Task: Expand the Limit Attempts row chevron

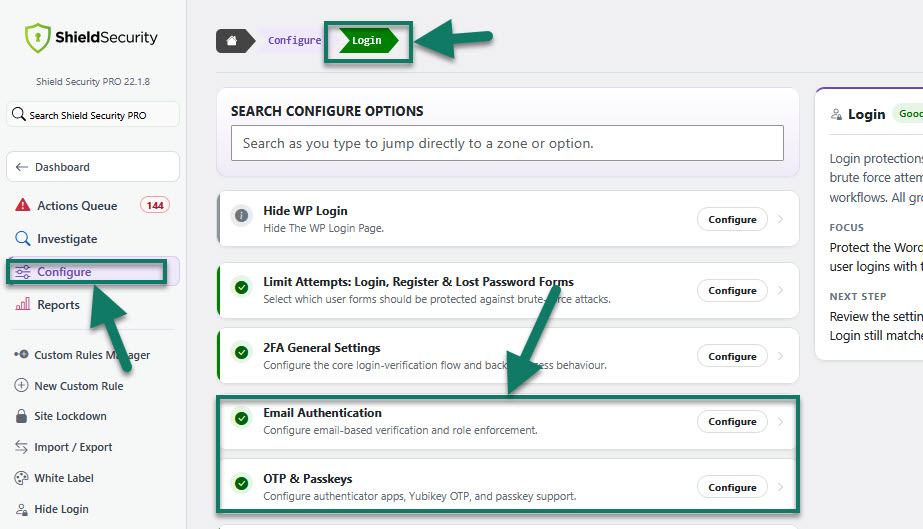Action: [x=781, y=290]
